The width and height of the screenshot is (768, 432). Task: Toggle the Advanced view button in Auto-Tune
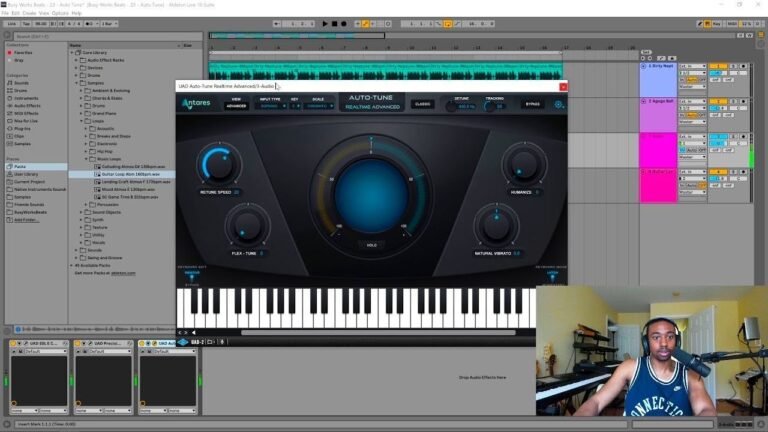click(236, 106)
